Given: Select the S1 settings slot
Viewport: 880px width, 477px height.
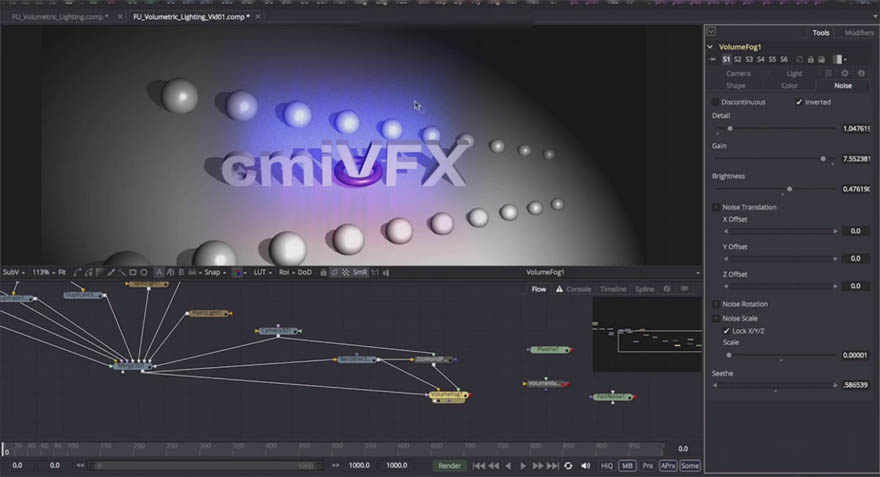Looking at the screenshot, I should coord(726,59).
